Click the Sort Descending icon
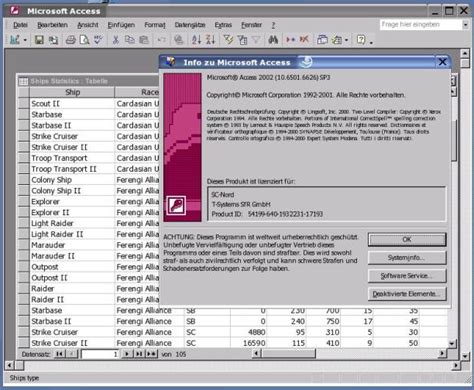 point(210,40)
